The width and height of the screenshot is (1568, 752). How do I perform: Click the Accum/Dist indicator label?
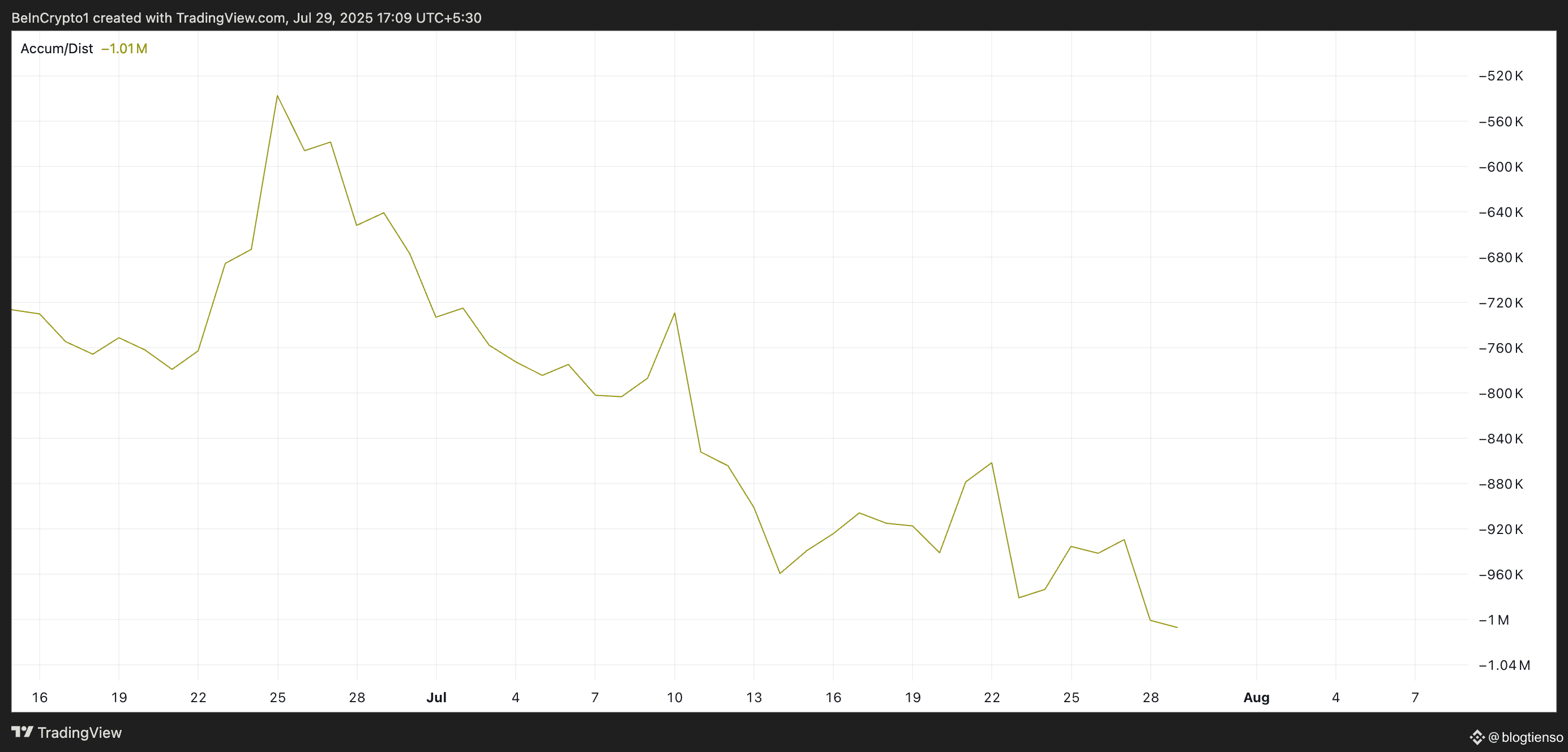(57, 49)
